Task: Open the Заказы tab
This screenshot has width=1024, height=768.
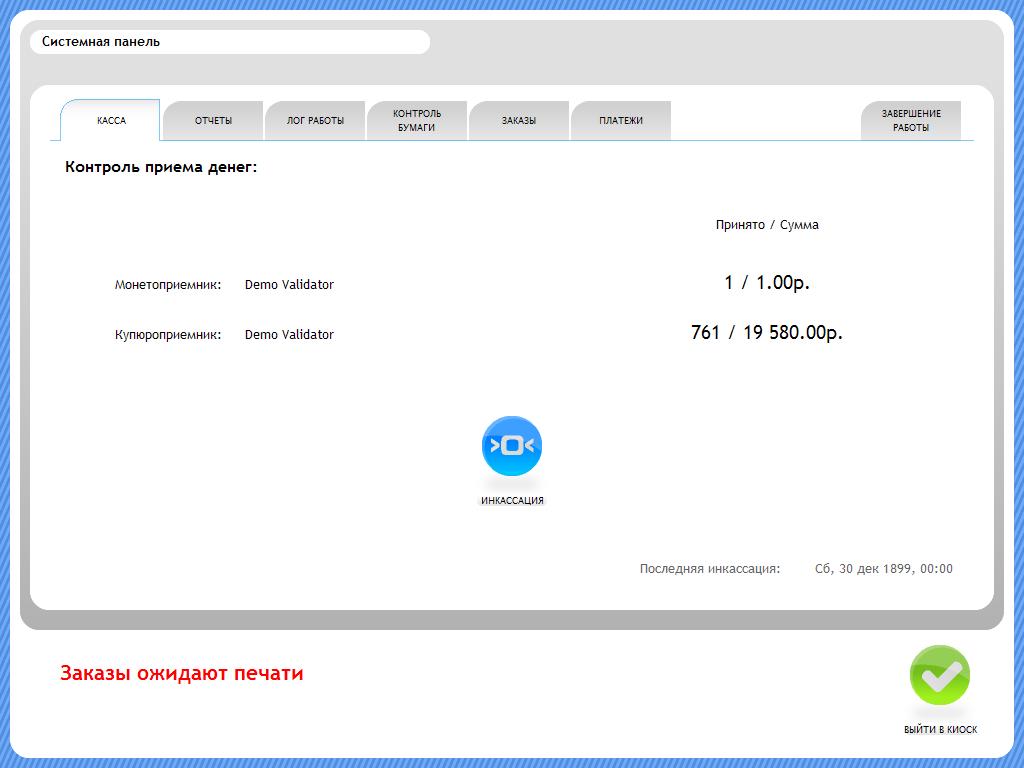Action: point(519,121)
